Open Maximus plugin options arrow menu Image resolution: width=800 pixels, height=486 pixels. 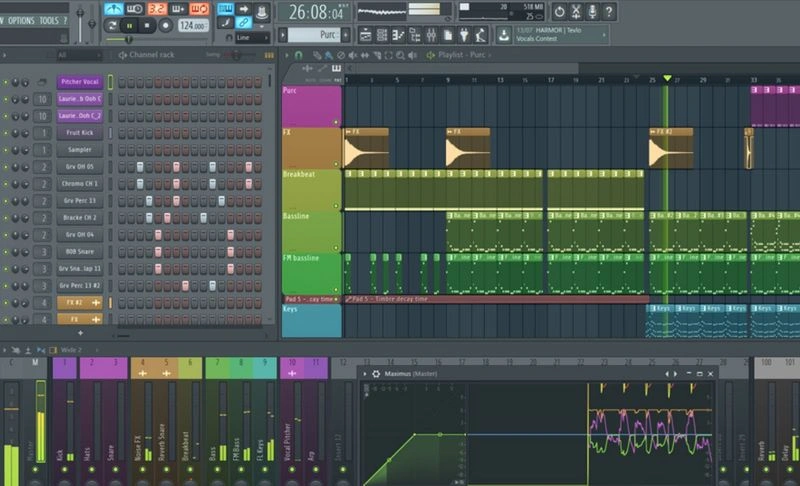point(365,374)
